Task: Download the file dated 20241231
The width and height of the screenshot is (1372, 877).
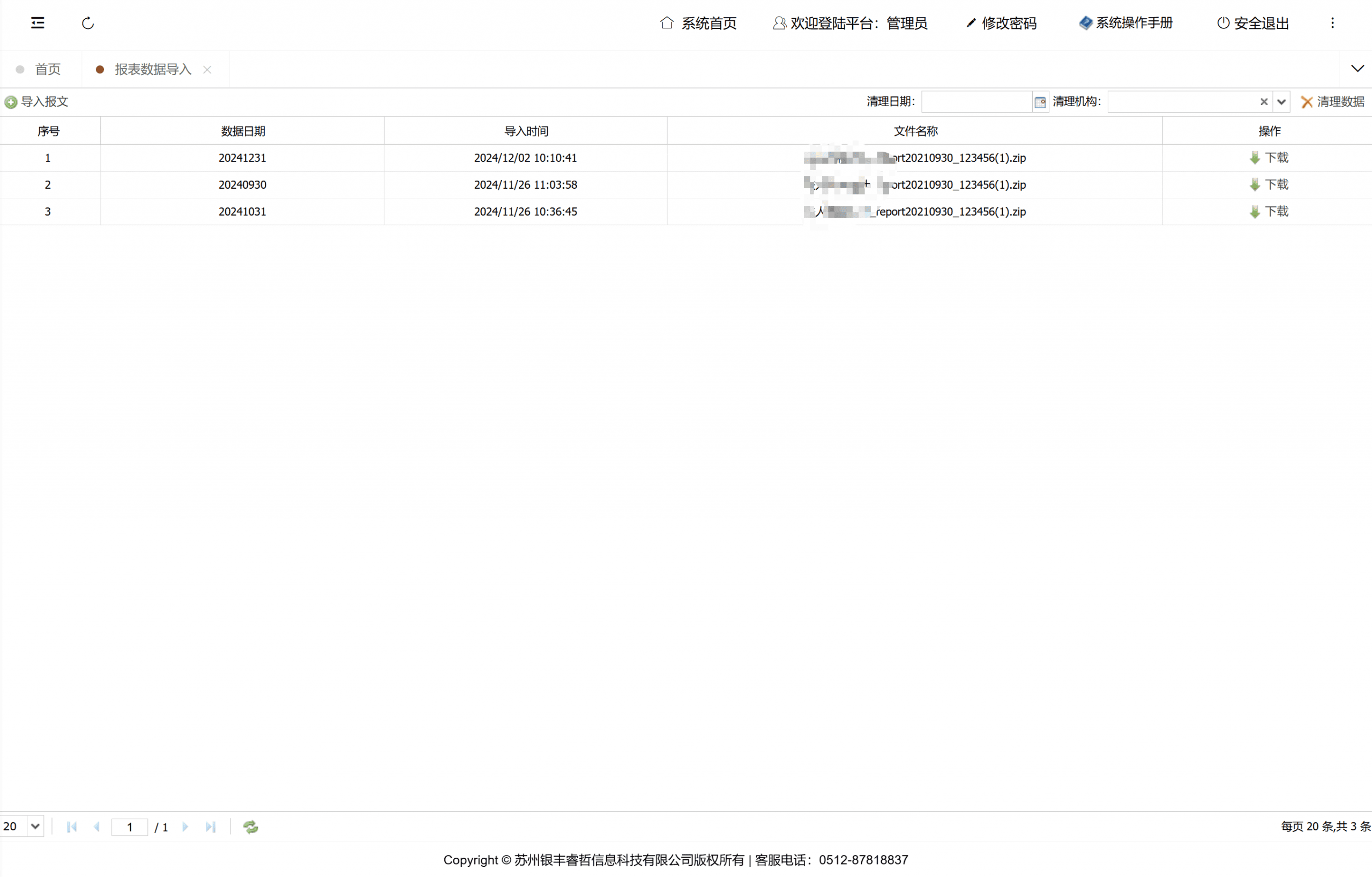Action: 1269,158
